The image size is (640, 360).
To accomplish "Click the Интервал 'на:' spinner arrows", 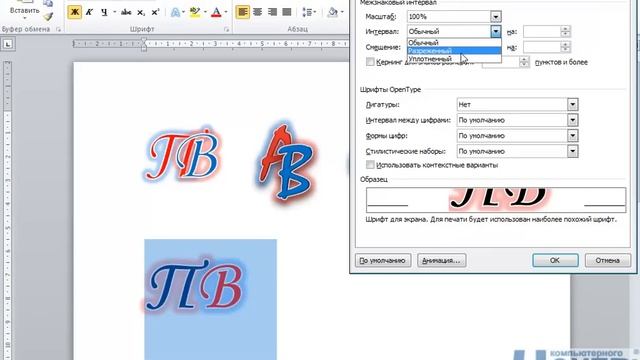I will click(566, 31).
